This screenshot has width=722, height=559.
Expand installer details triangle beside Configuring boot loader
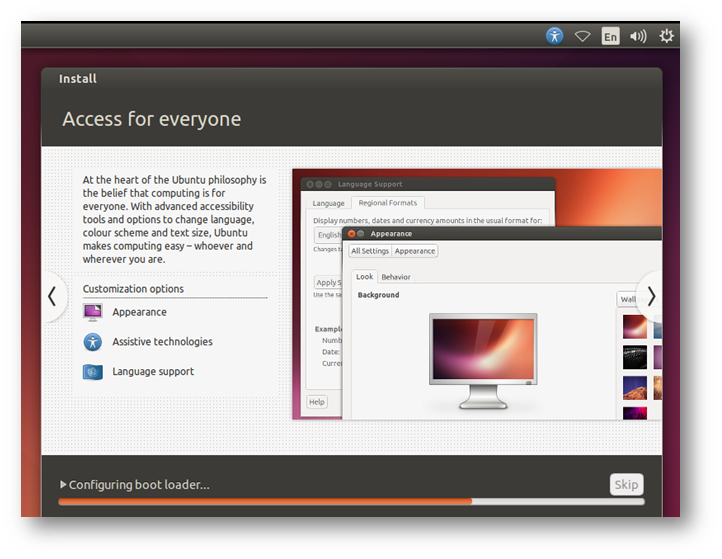click(x=63, y=484)
